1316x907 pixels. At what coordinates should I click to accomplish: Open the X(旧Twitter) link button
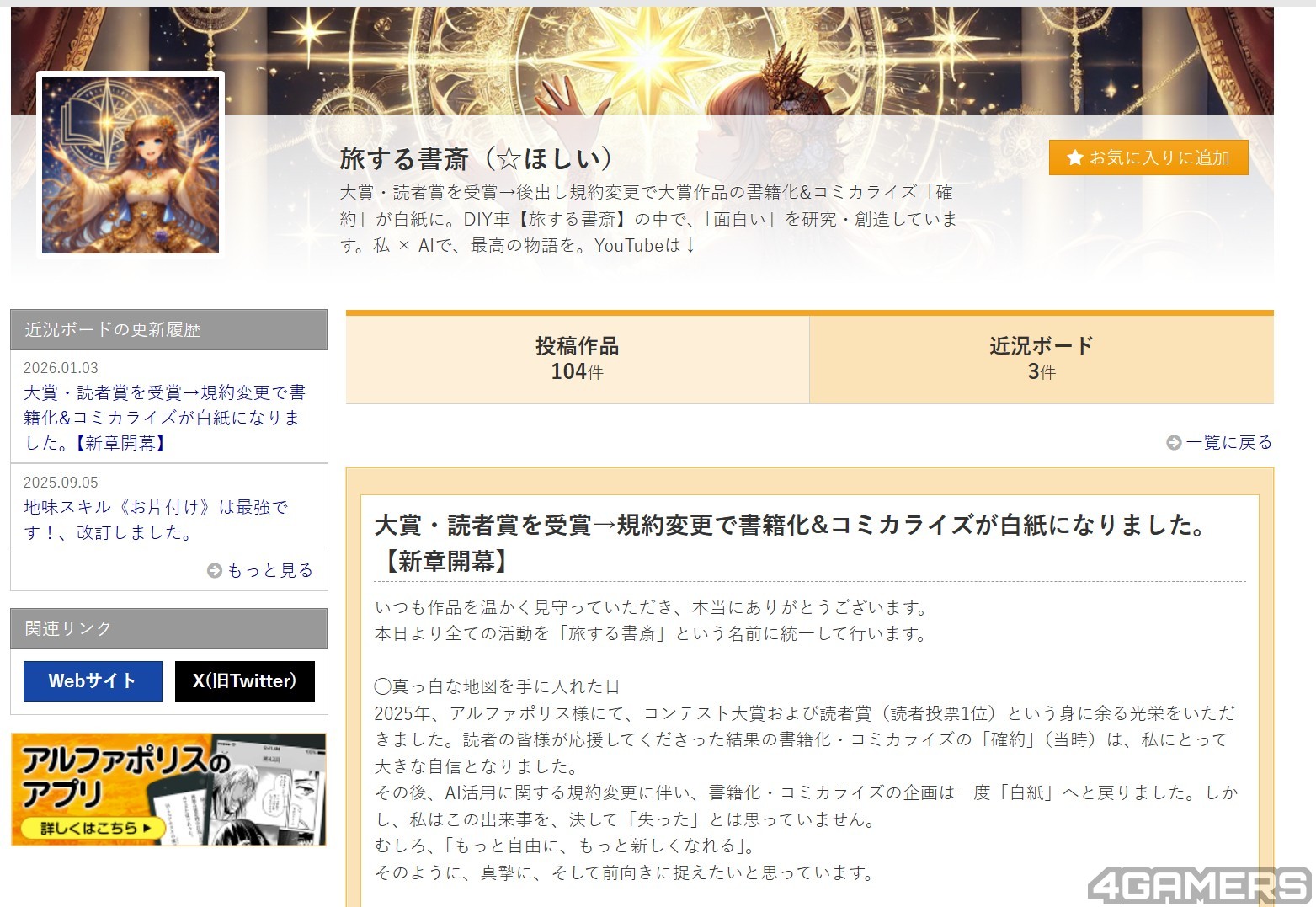pyautogui.click(x=244, y=681)
